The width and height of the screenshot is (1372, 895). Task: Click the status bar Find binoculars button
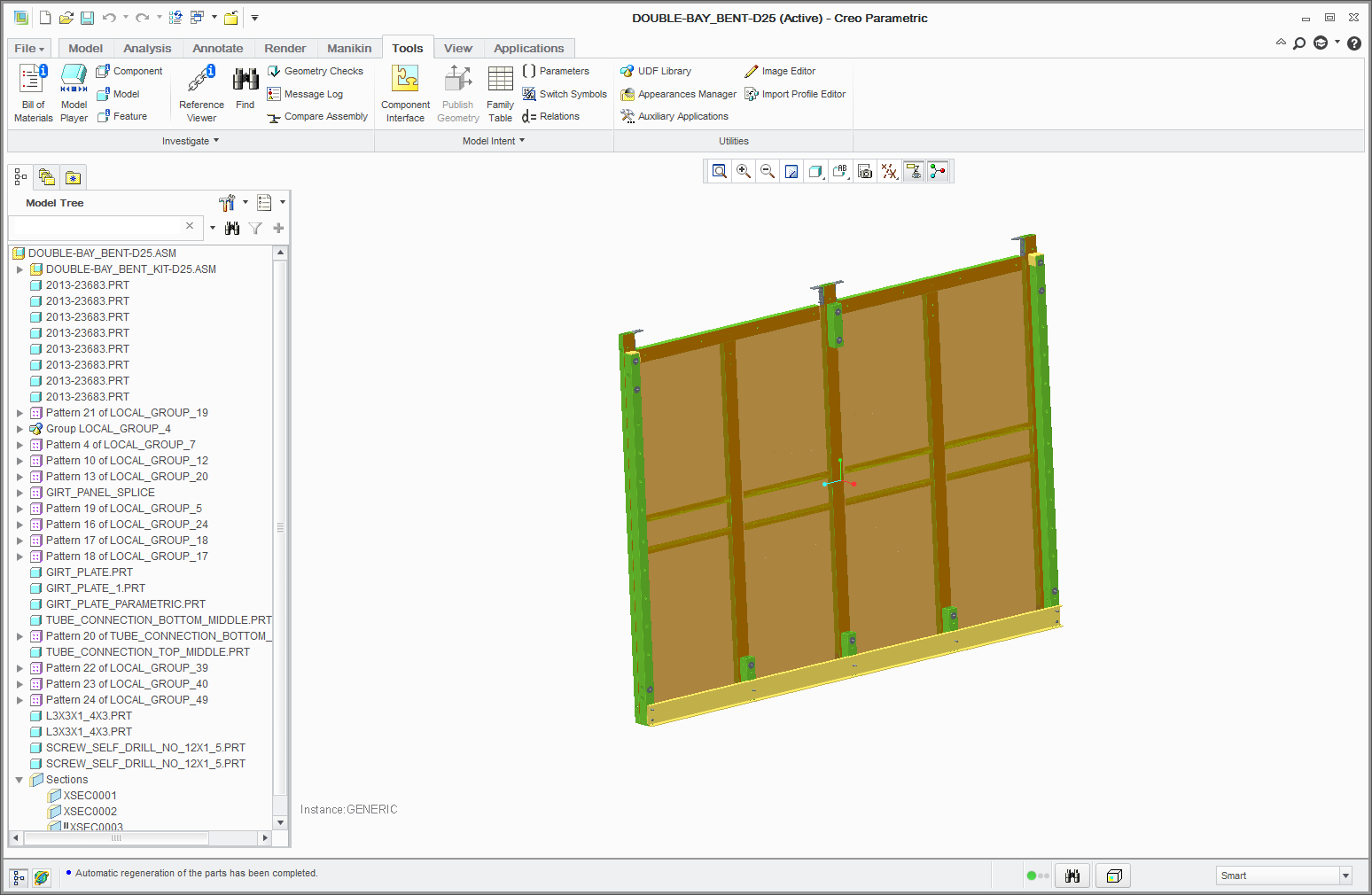(1072, 876)
